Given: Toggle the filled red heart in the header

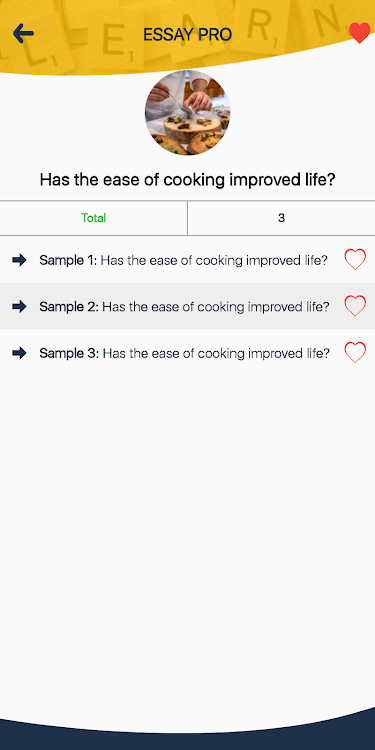Looking at the screenshot, I should coord(359,33).
